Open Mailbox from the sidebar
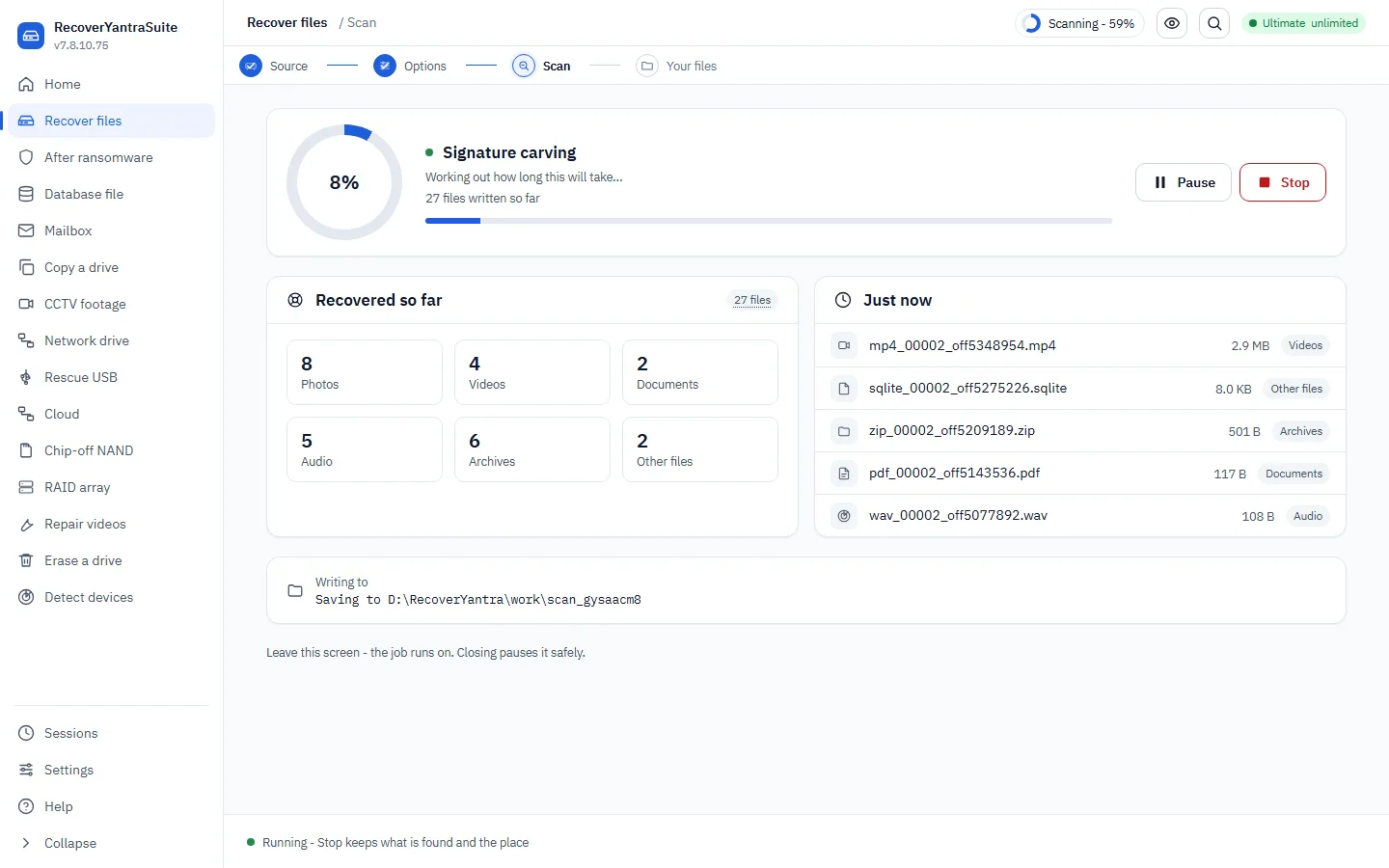Image resolution: width=1389 pixels, height=868 pixels. 112,231
